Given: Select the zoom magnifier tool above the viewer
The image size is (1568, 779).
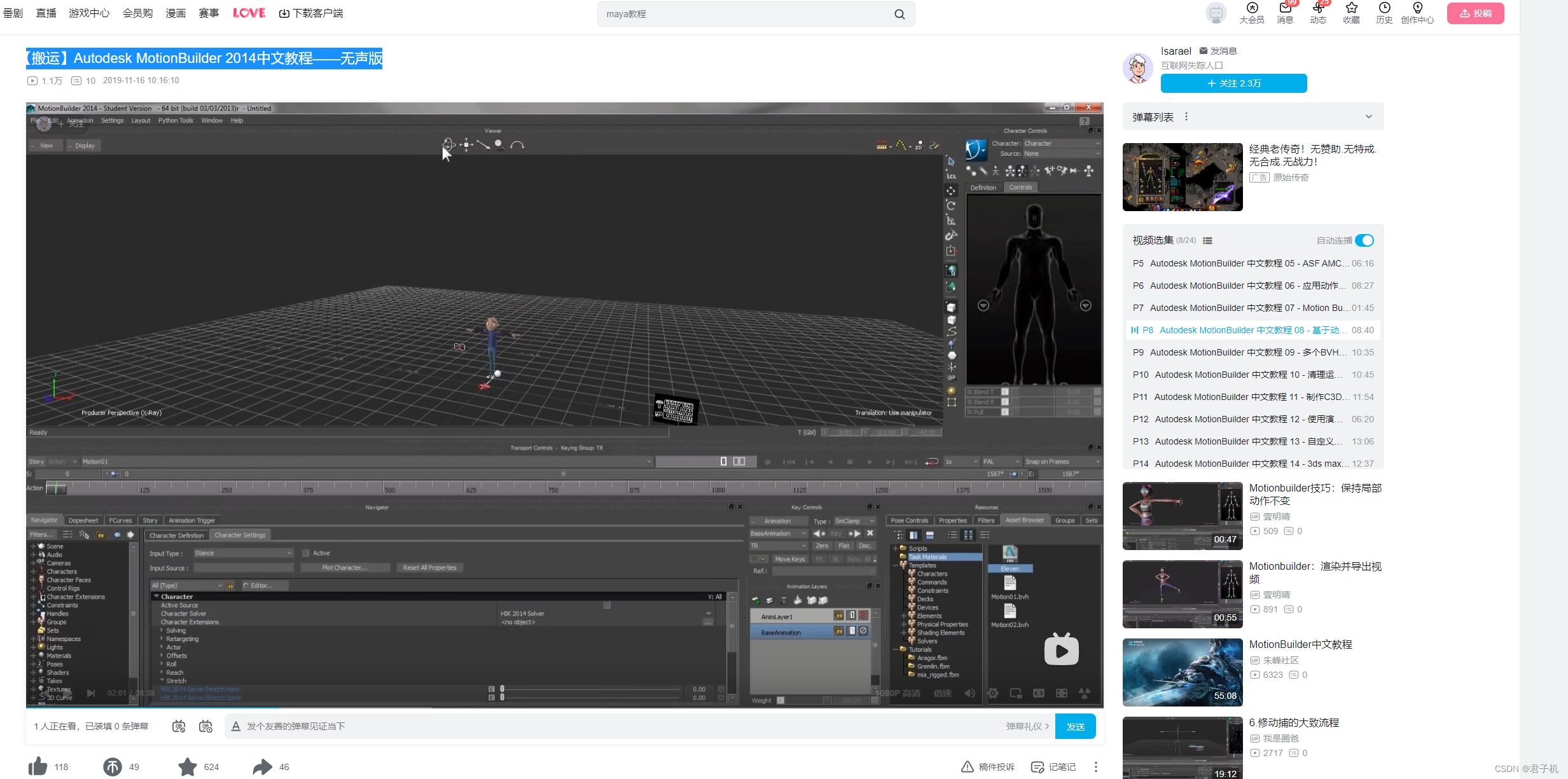Looking at the screenshot, I should click(499, 144).
